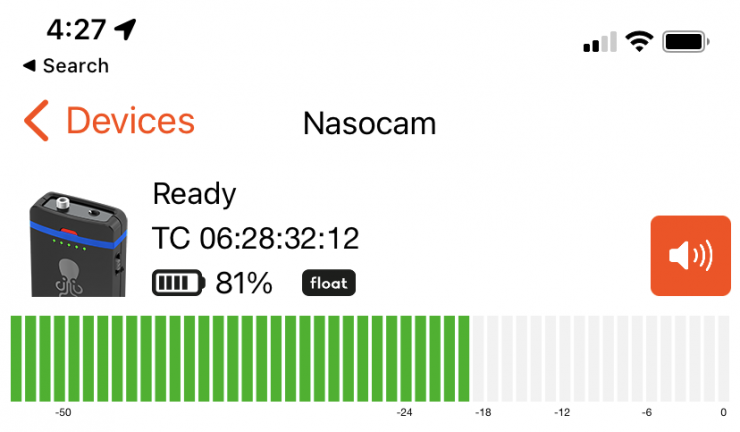Tap the Wi-Fi status icon
This screenshot has width=740, height=432.
click(x=637, y=42)
